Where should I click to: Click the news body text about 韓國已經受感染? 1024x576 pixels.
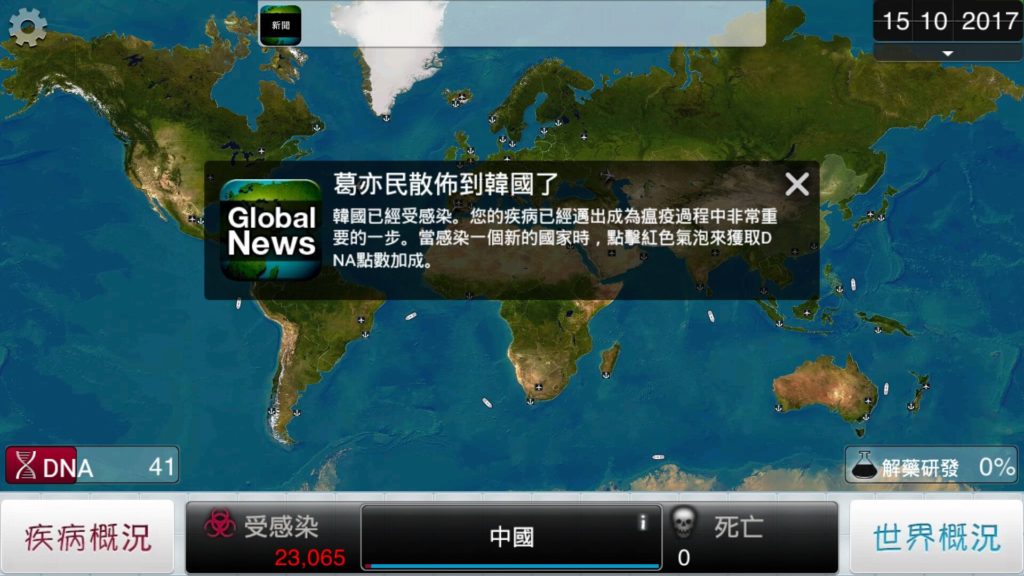coord(554,238)
